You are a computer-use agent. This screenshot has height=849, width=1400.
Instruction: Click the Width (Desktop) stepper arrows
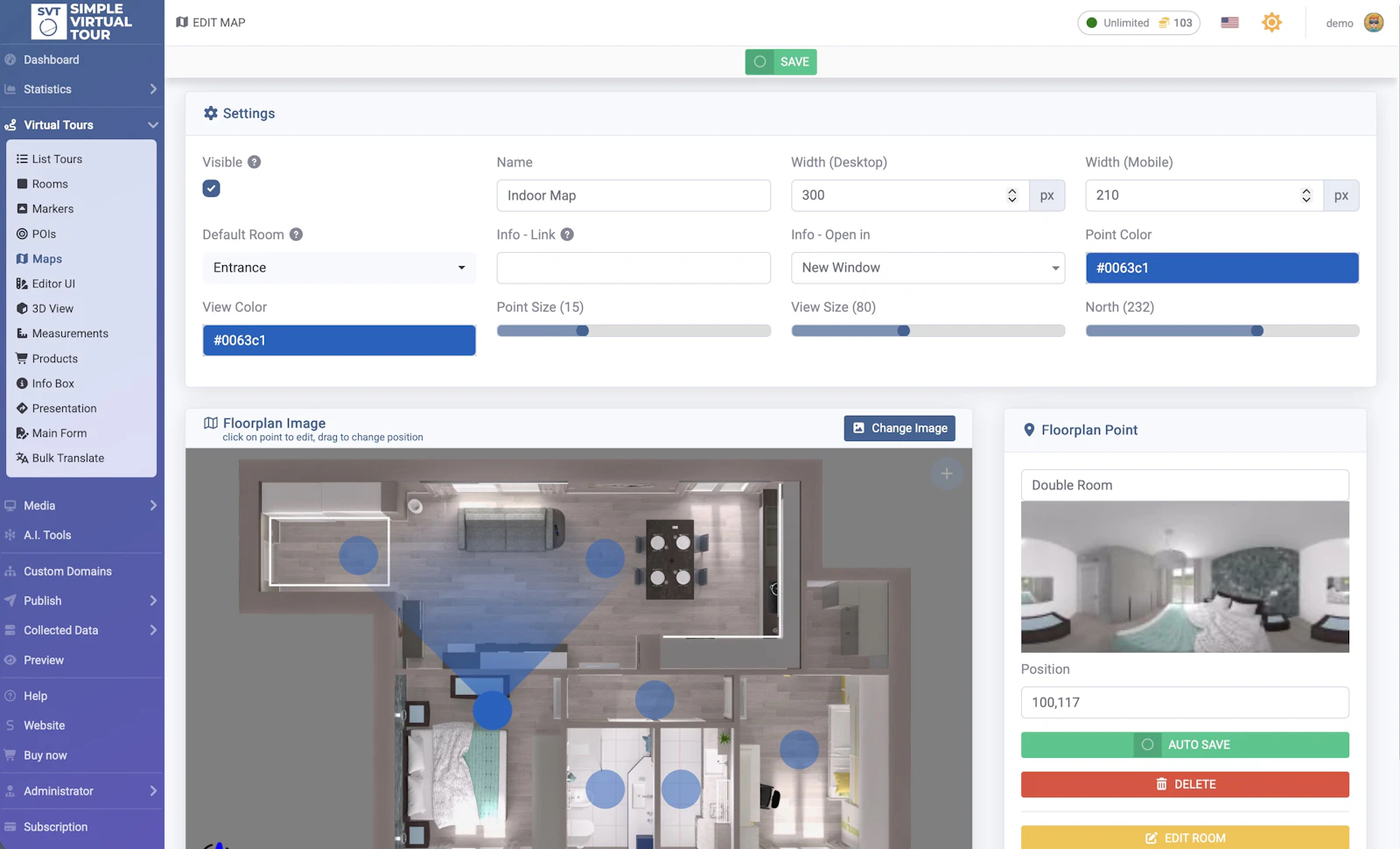[1012, 195]
